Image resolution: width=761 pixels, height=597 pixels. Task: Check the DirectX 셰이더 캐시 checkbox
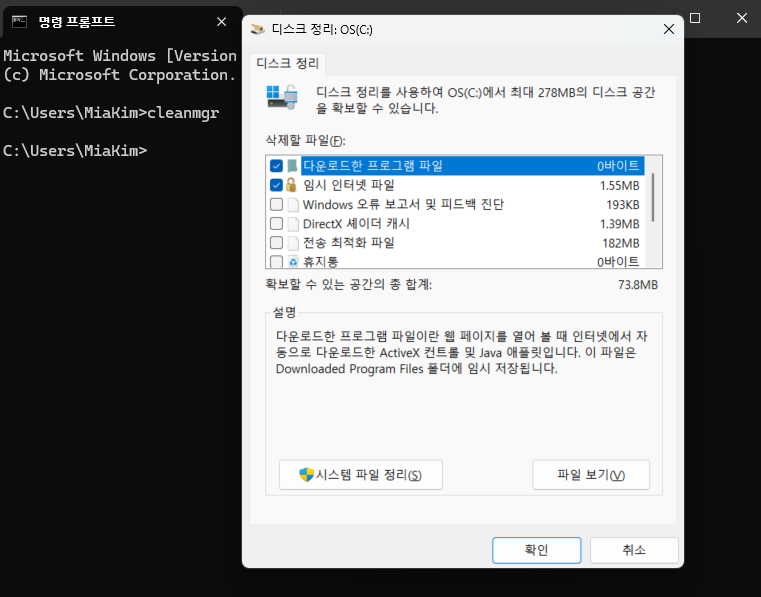tap(276, 224)
